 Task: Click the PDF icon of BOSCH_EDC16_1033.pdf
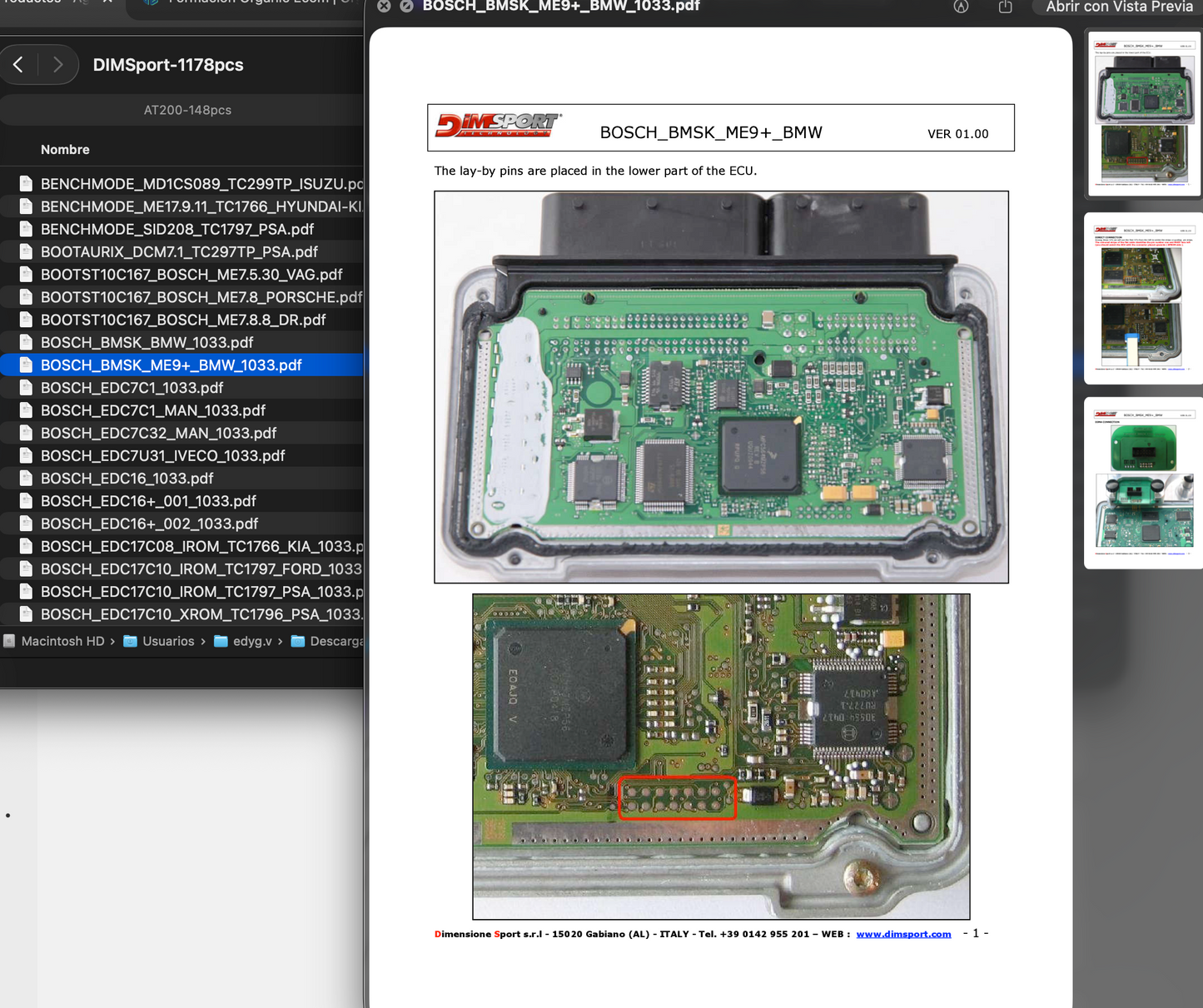pos(26,479)
